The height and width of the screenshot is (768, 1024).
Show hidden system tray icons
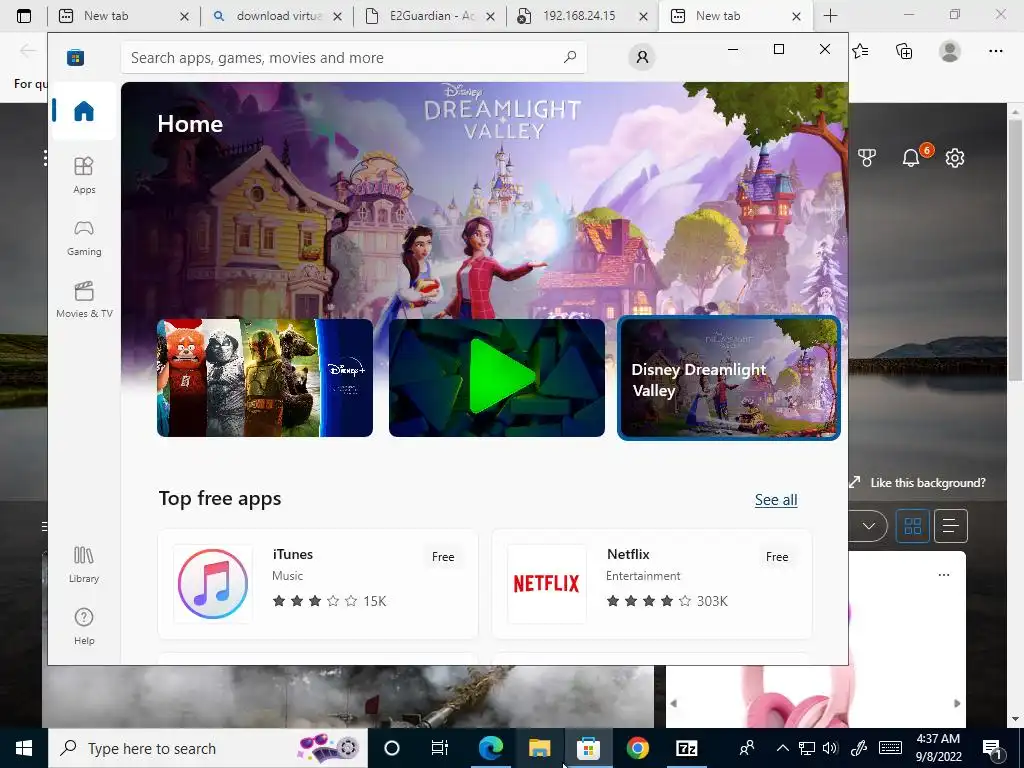782,748
